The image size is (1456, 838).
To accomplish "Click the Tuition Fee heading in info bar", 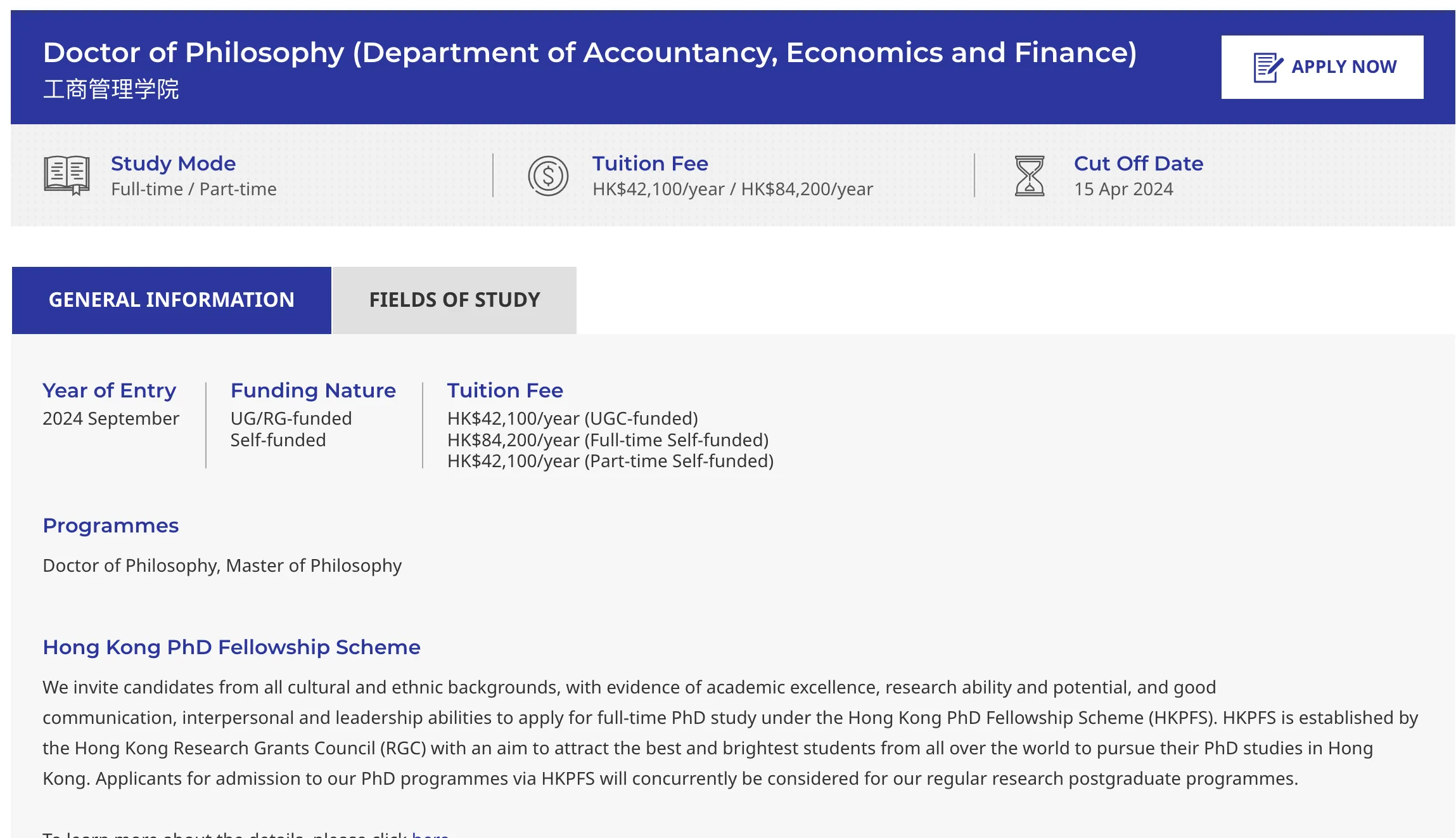I will (649, 164).
